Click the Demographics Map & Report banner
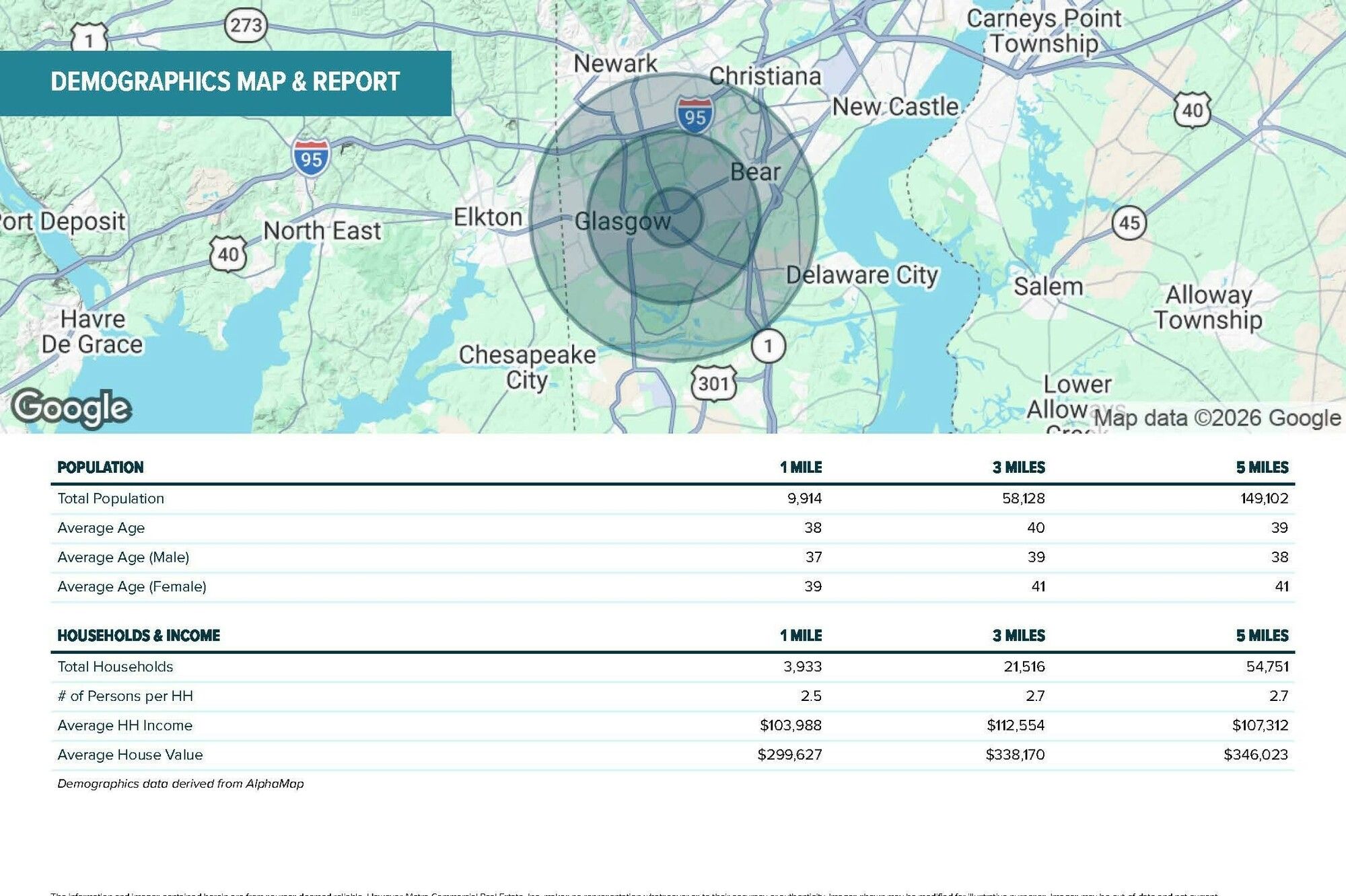The width and height of the screenshot is (1346, 896). [x=225, y=82]
